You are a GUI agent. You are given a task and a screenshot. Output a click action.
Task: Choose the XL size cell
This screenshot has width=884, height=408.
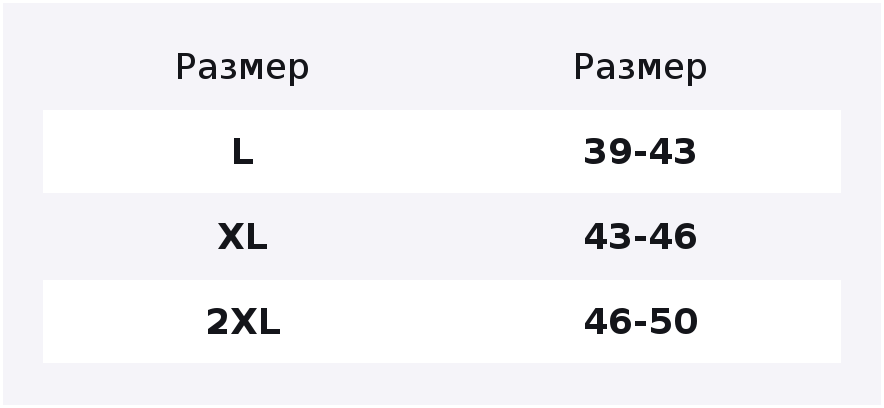(242, 237)
